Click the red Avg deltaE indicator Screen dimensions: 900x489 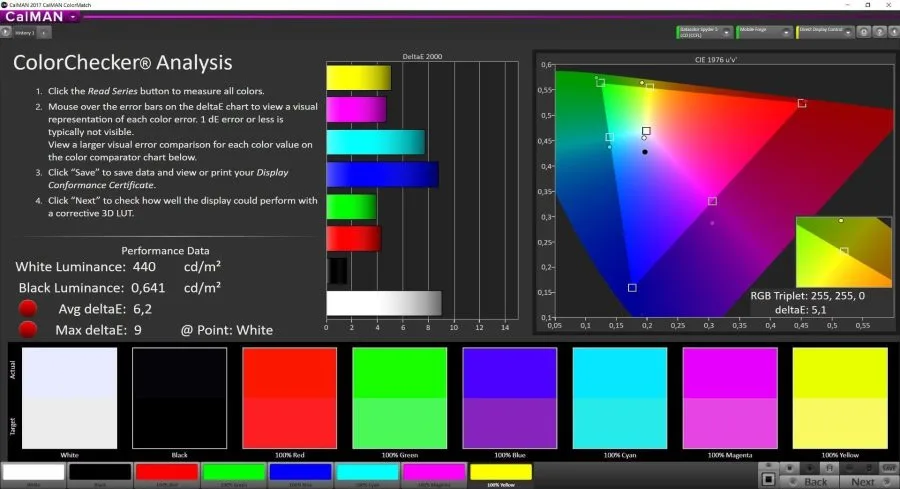28,309
